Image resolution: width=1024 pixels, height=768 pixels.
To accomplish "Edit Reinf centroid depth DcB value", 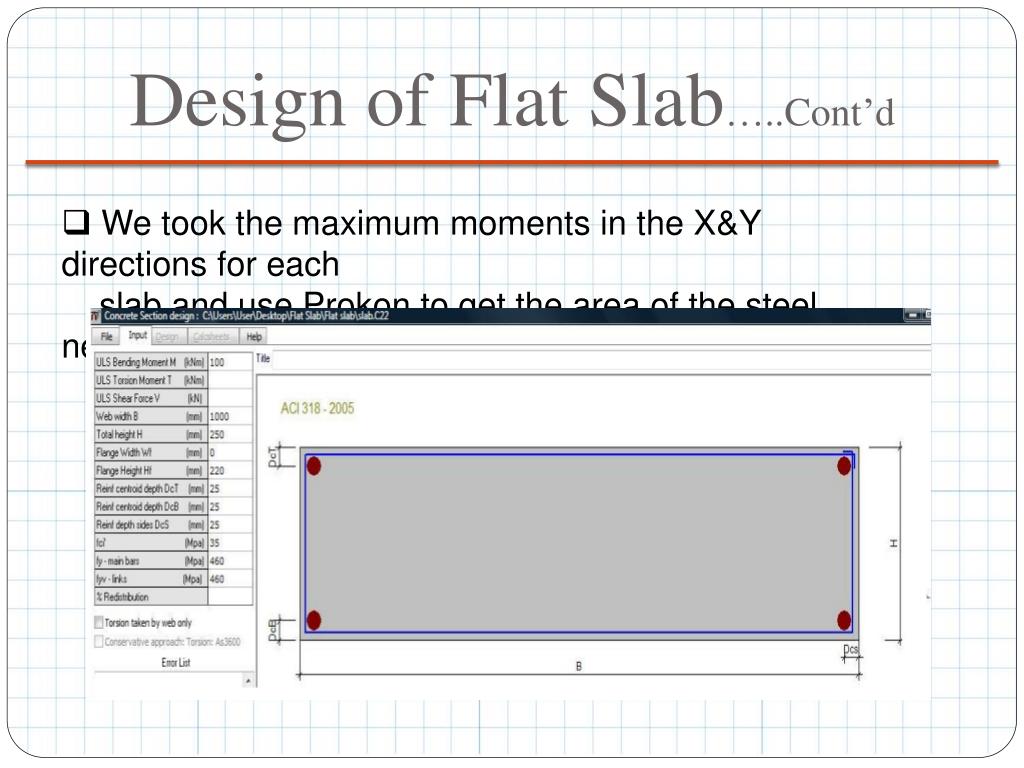I will click(x=230, y=507).
